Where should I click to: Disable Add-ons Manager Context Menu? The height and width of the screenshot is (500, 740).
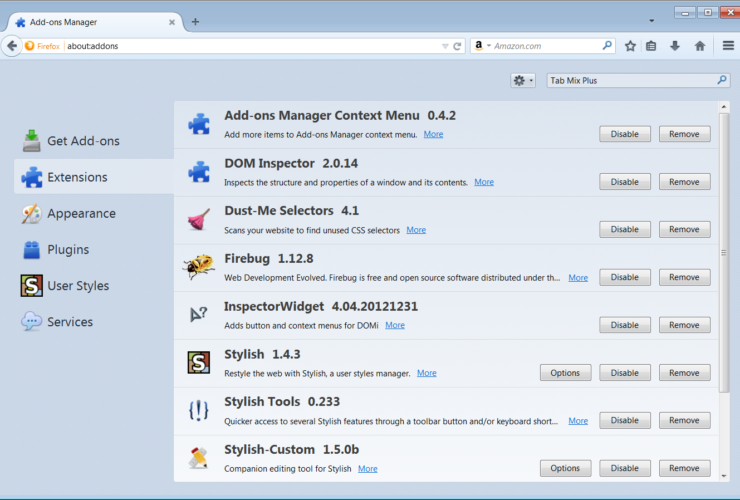pyautogui.click(x=624, y=134)
